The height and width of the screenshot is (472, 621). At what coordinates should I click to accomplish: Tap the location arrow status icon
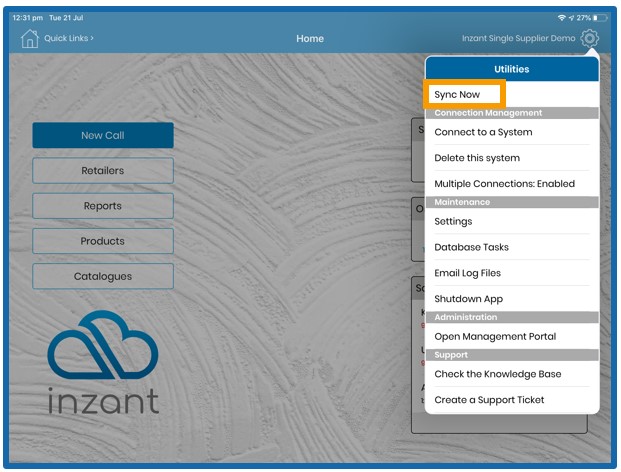coord(571,18)
